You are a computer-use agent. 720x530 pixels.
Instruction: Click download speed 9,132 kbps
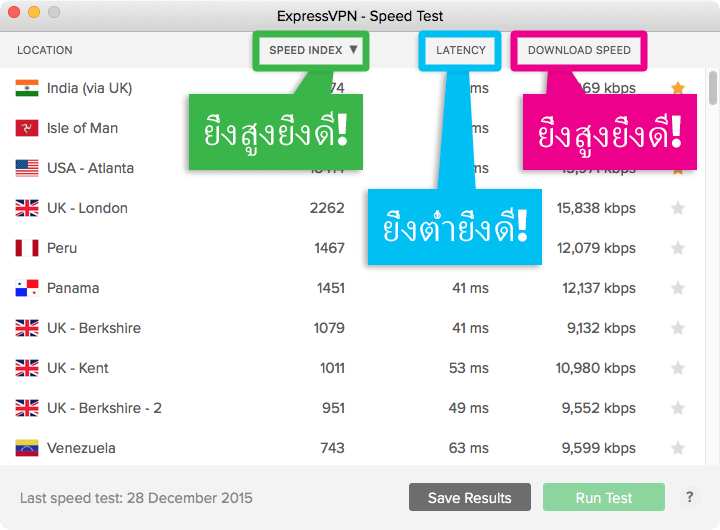(x=601, y=328)
